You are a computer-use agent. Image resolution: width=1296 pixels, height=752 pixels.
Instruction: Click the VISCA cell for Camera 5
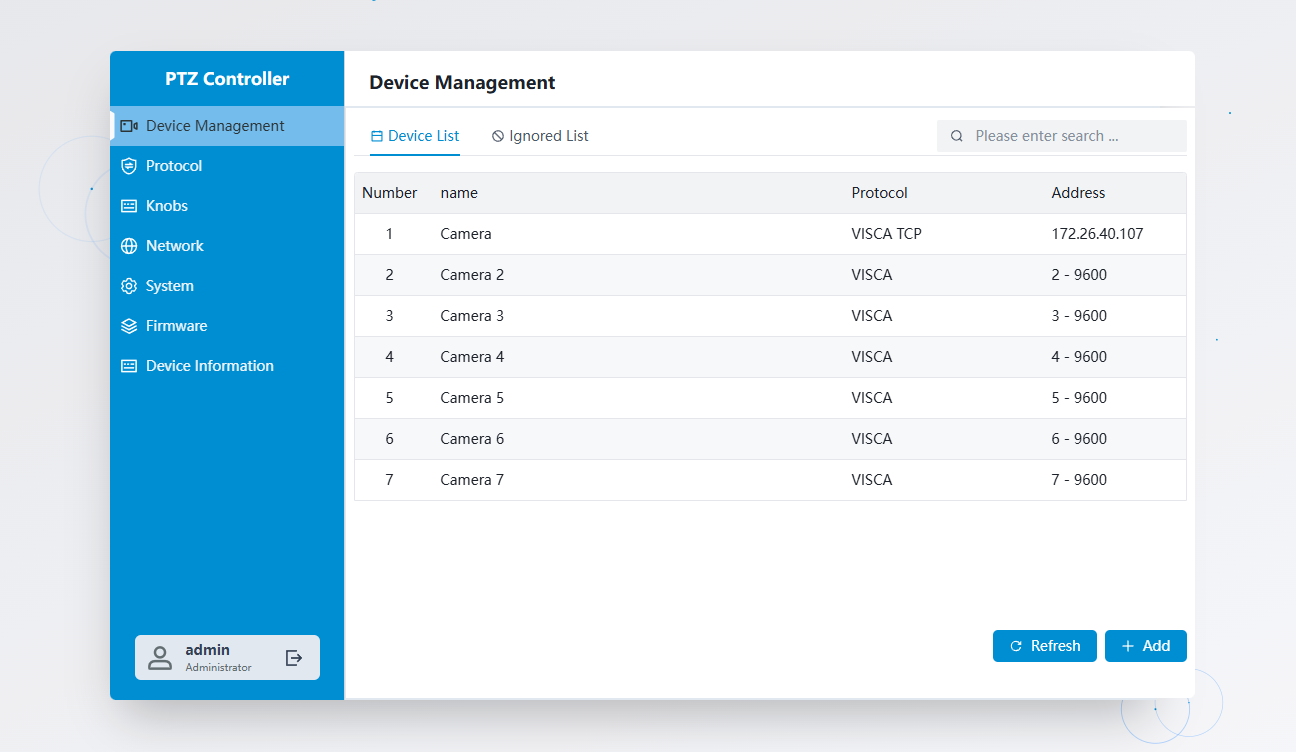(872, 398)
